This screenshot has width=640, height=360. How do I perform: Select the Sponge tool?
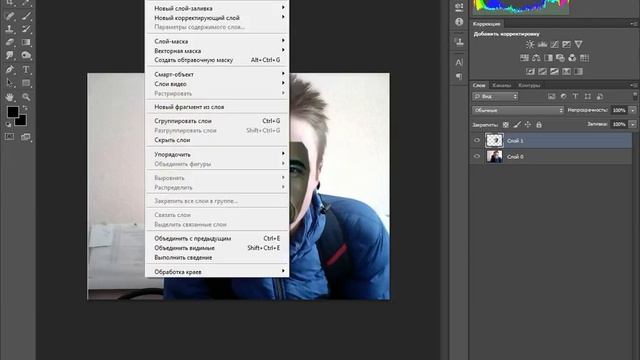pos(26,55)
